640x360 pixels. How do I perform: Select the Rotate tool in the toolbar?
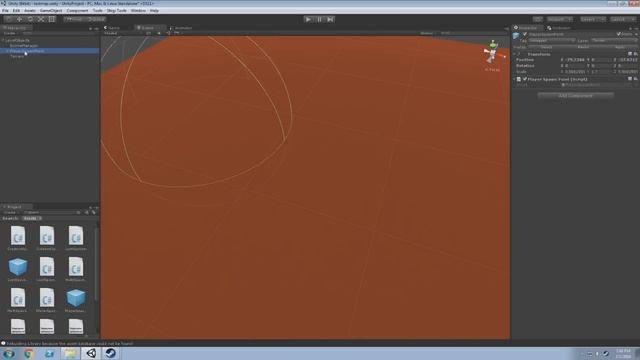(x=30, y=19)
